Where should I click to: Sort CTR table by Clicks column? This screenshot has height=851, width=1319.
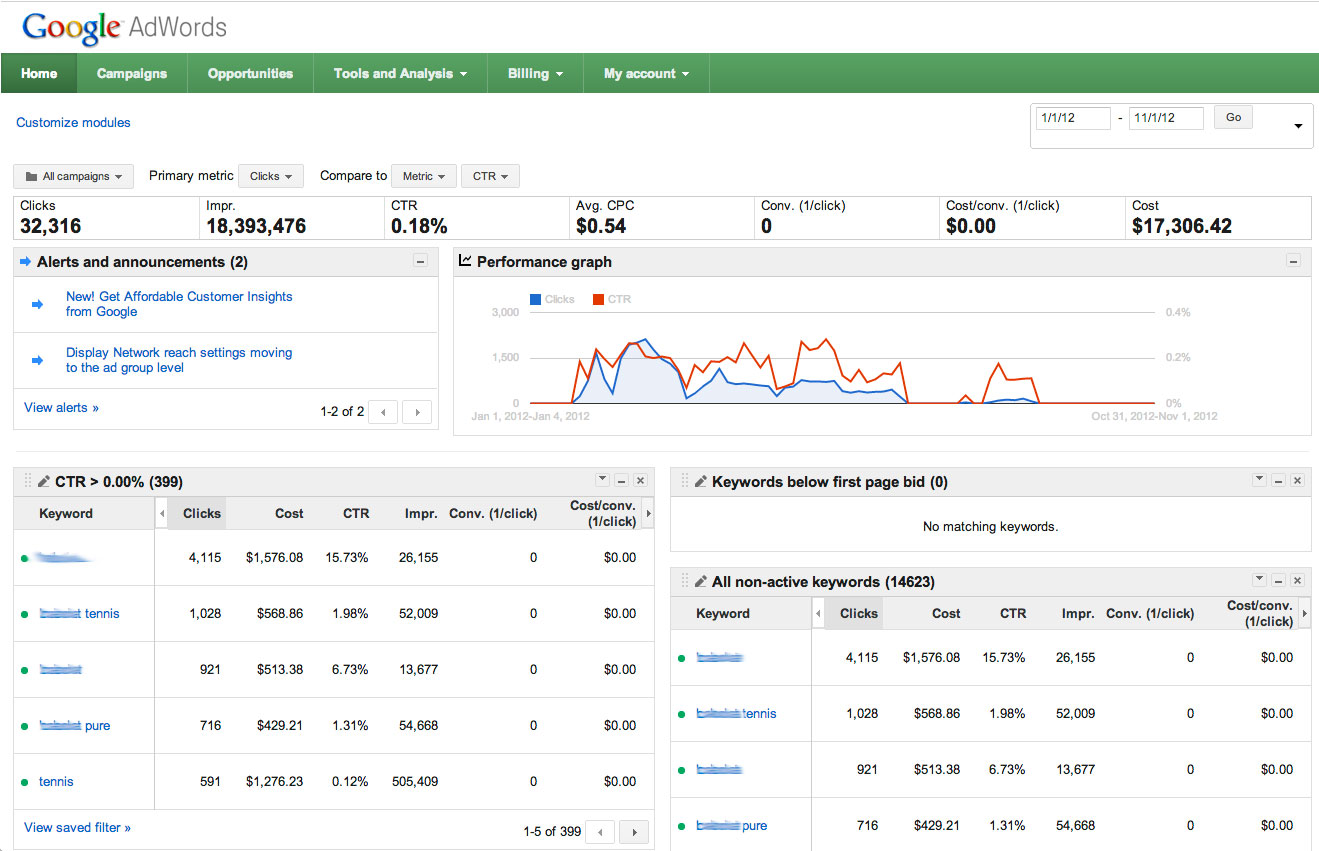[x=201, y=513]
